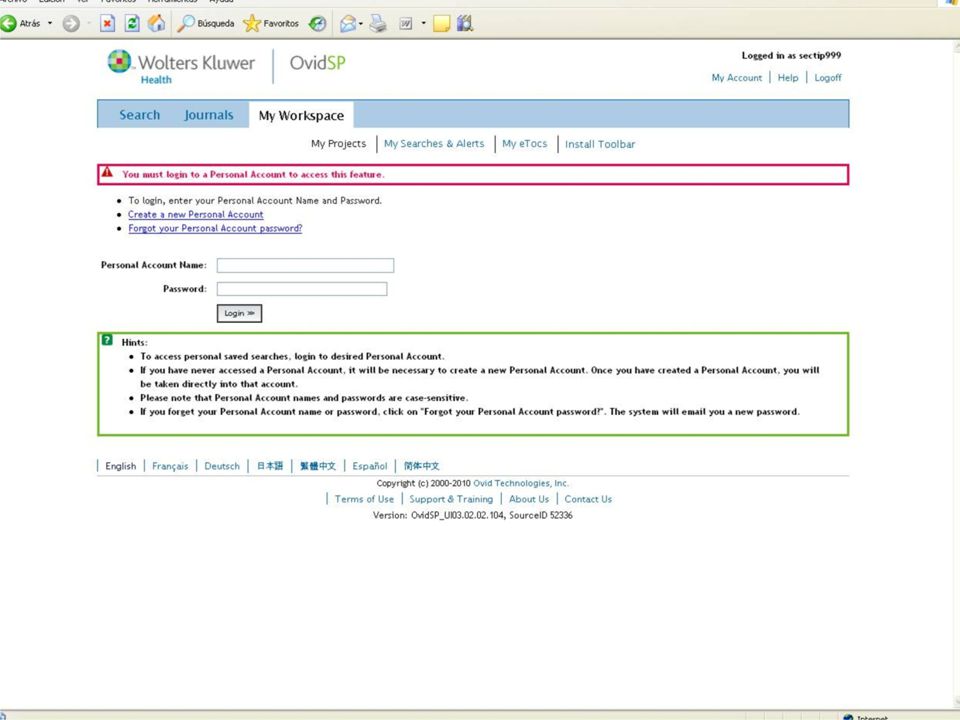The height and width of the screenshot is (720, 960).
Task: Open My eTocs section
Action: [525, 143]
